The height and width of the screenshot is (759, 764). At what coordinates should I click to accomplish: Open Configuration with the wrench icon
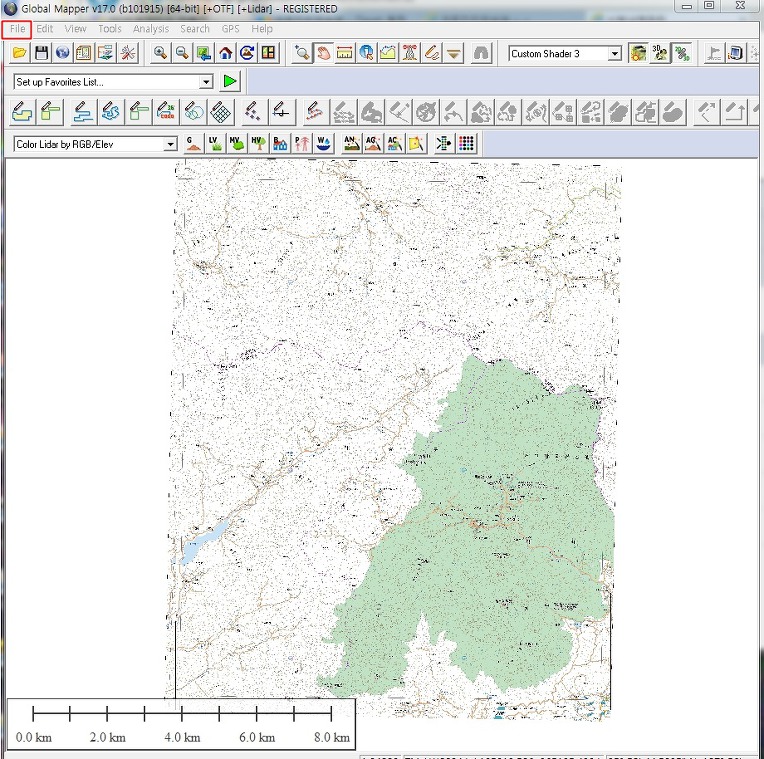pos(127,53)
